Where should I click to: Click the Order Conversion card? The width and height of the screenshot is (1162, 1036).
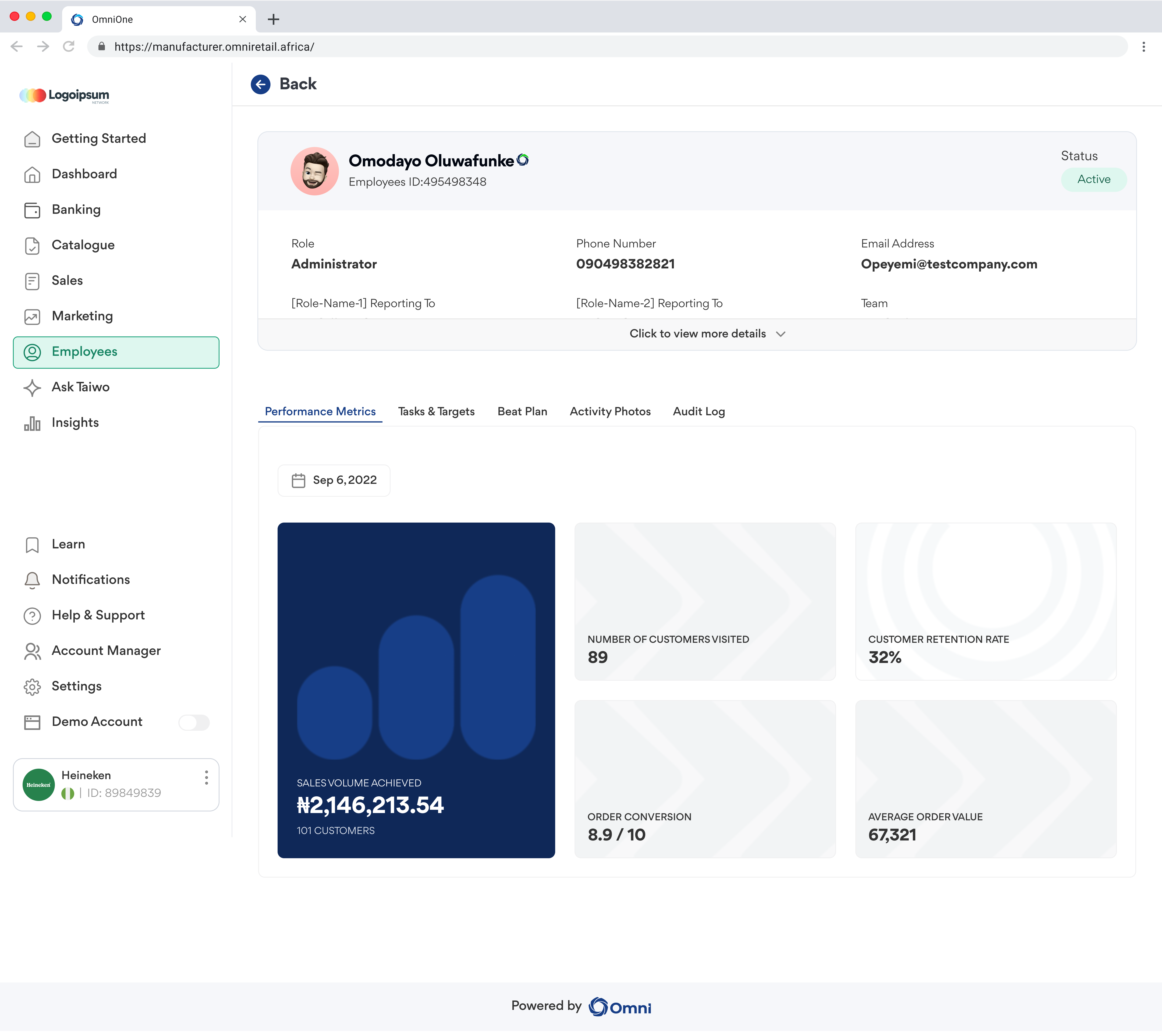[705, 779]
